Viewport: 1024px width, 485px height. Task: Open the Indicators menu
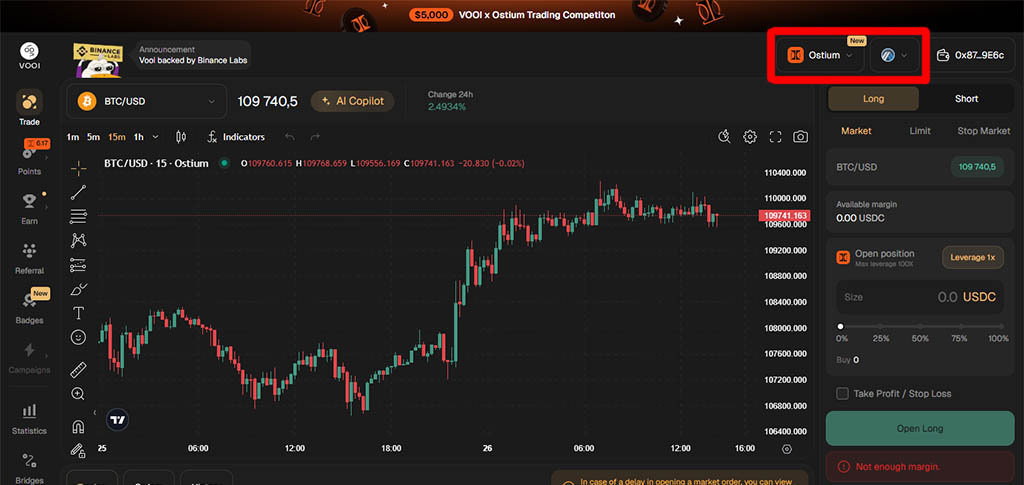236,137
